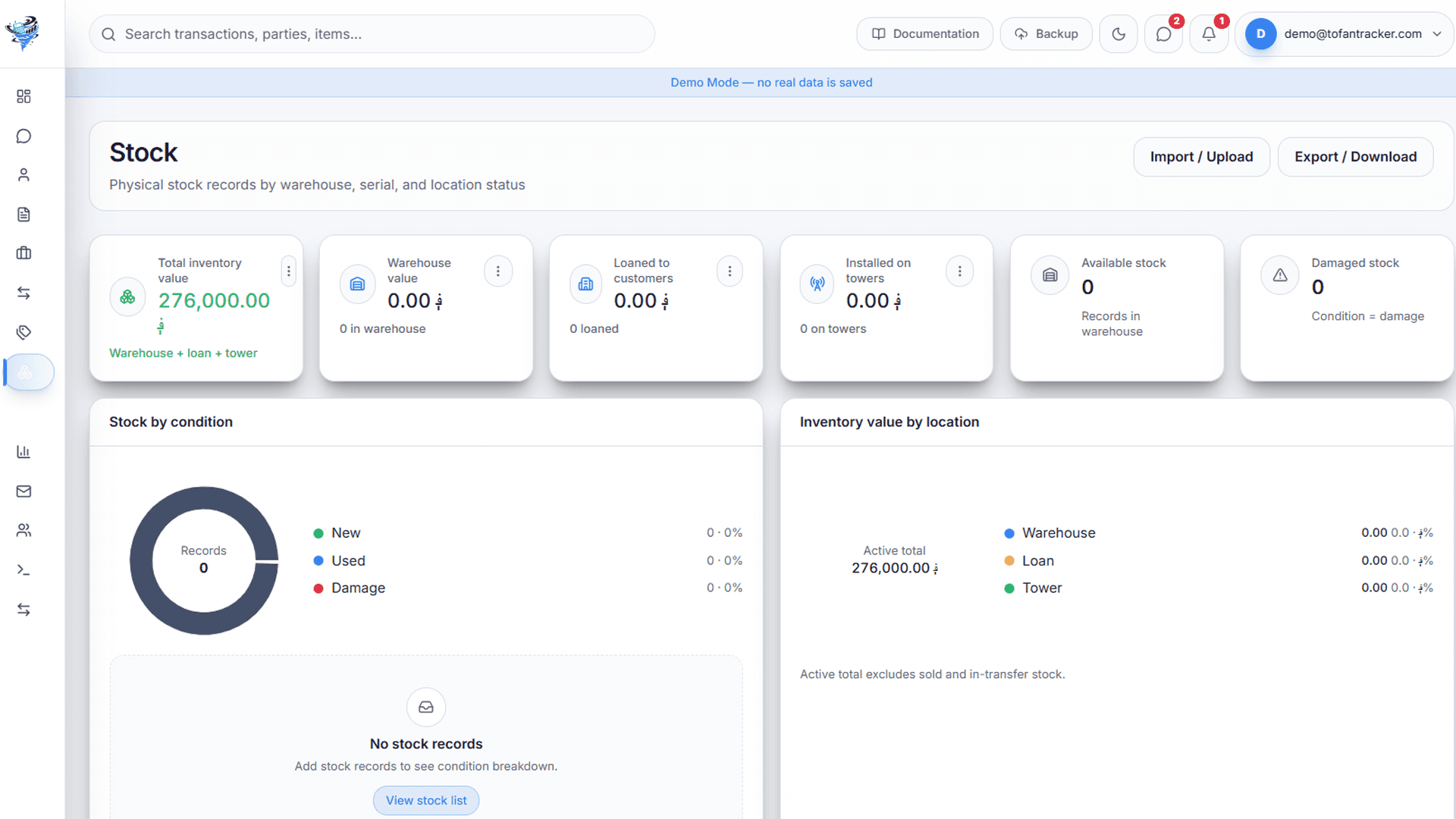The image size is (1456, 819).
Task: Click the Backup button
Action: [x=1046, y=34]
